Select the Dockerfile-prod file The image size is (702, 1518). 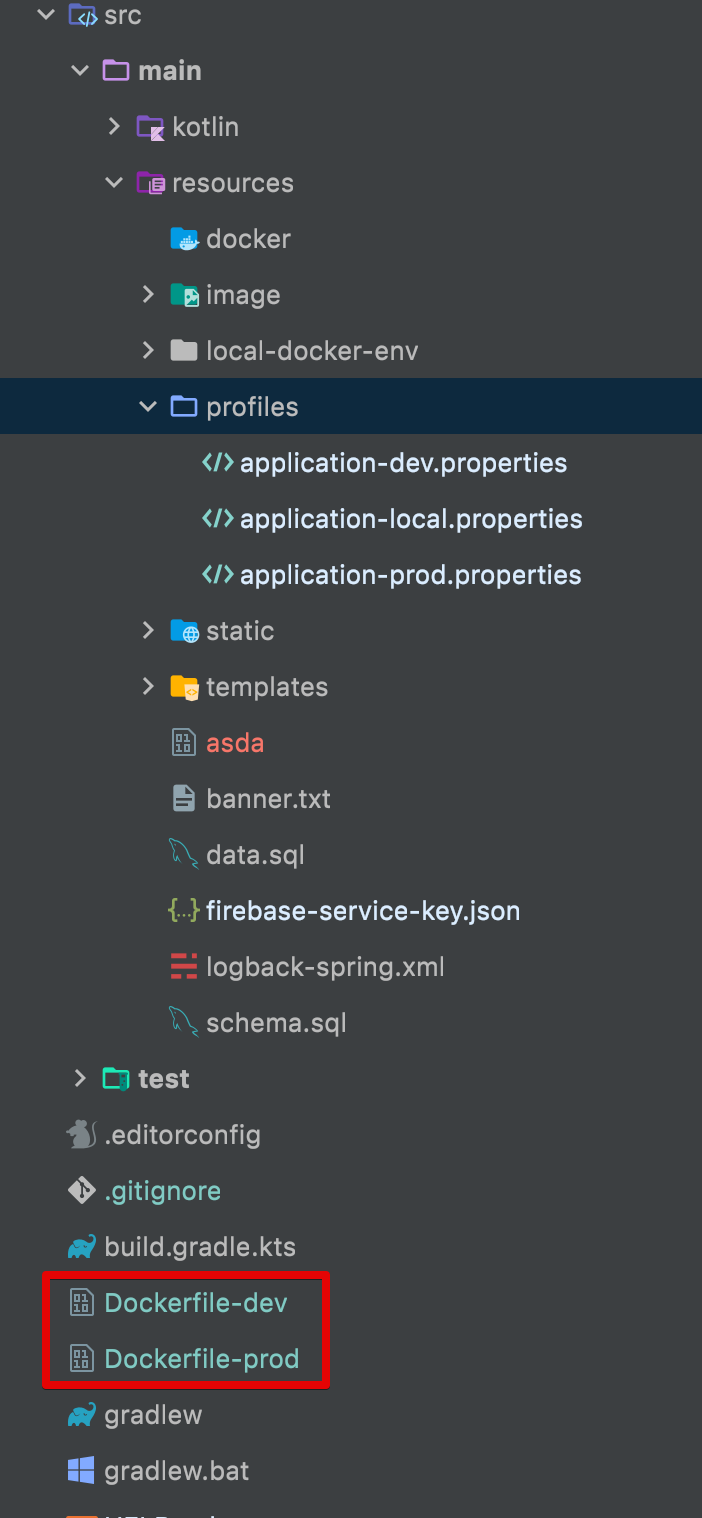pyautogui.click(x=201, y=1359)
